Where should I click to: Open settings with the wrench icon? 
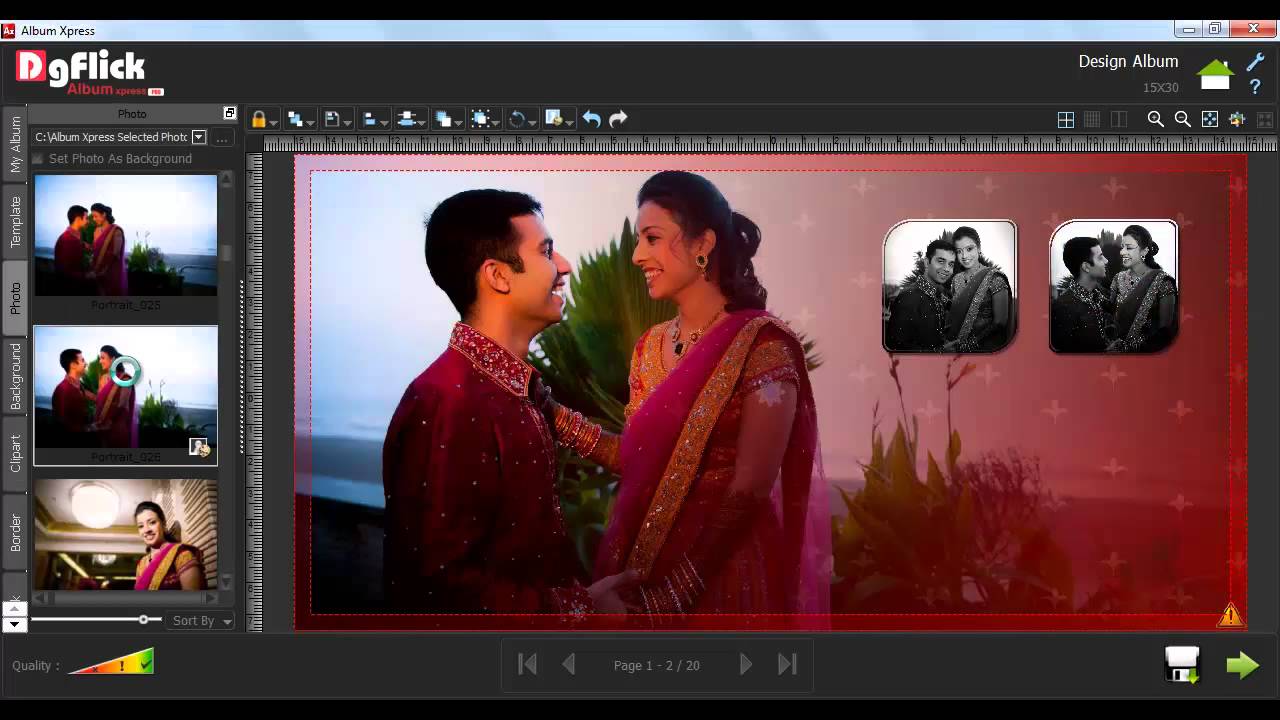tap(1255, 62)
